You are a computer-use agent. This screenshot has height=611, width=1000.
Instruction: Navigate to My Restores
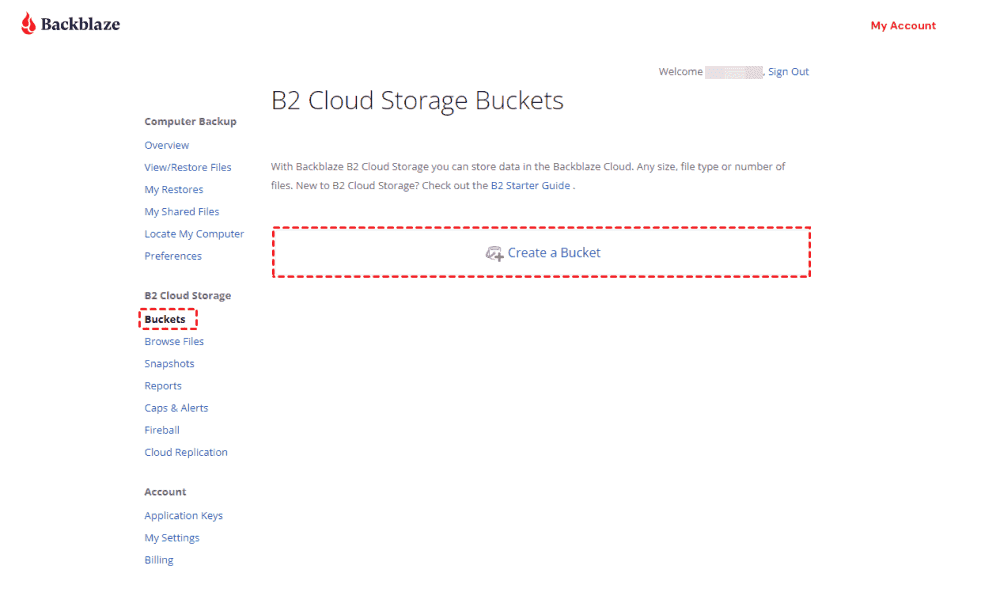pos(173,190)
